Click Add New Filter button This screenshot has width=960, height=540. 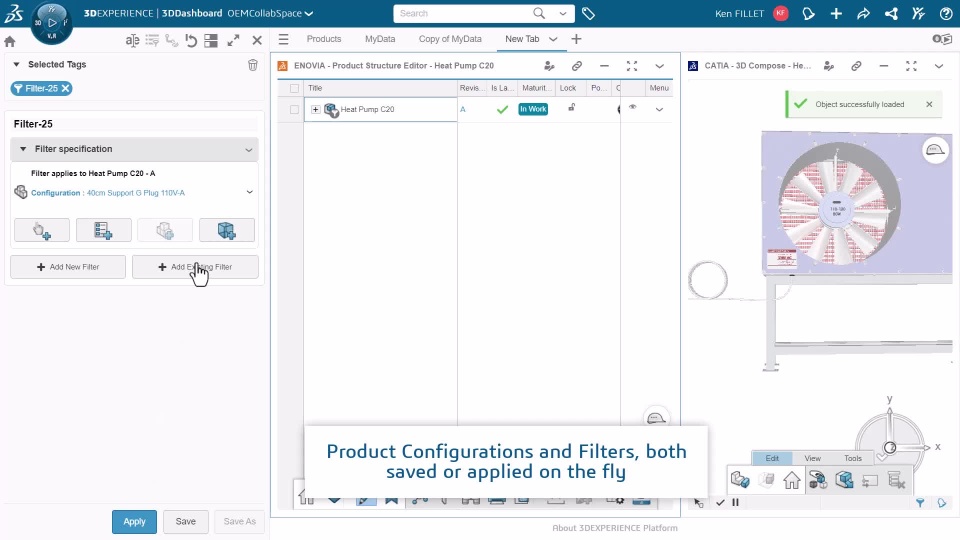(68, 267)
